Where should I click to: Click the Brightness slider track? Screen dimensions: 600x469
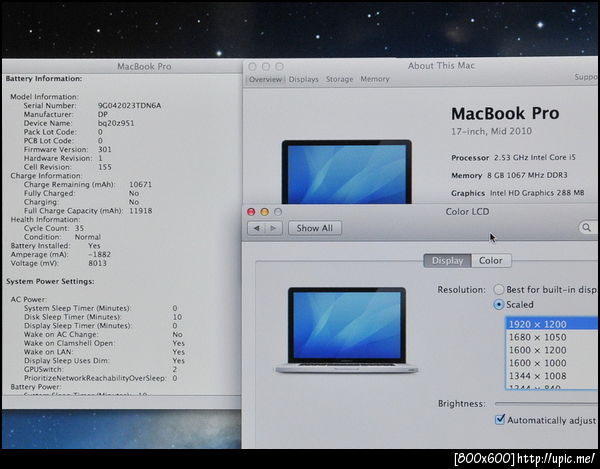tap(546, 404)
